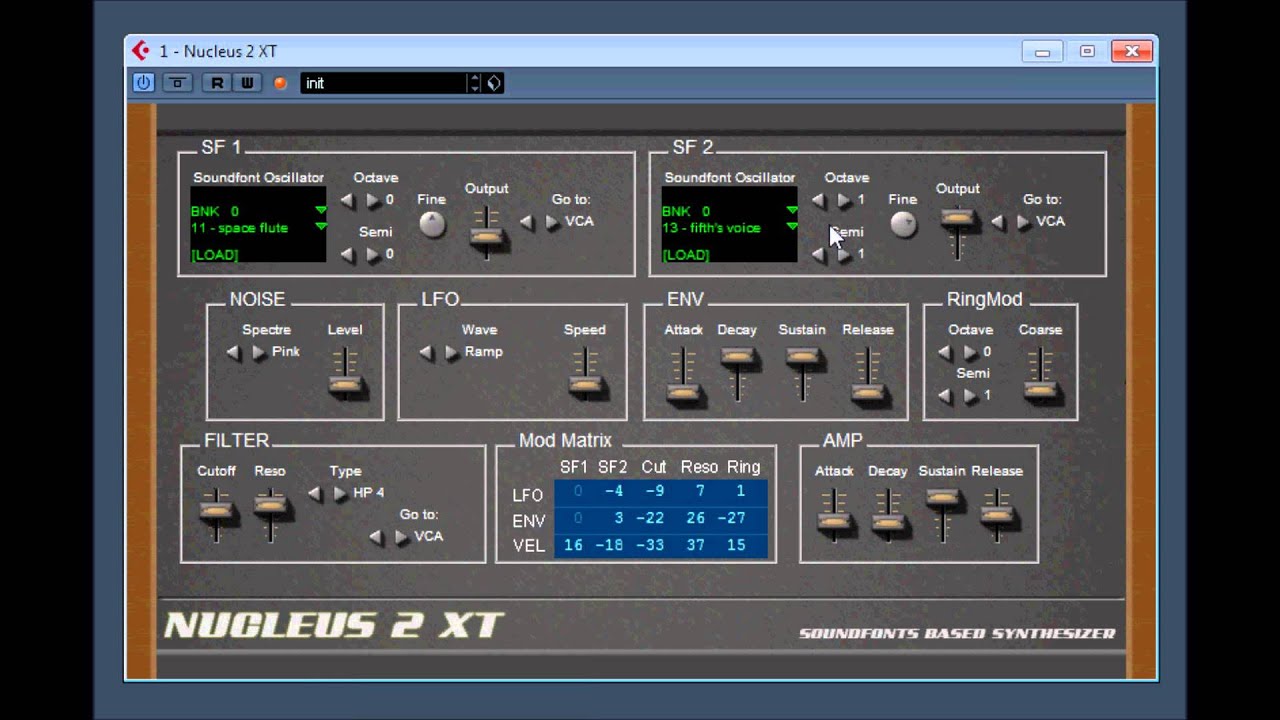Screen dimensions: 1280x720
Task: Select previous SF 2 Go to destination
Action: pos(998,222)
